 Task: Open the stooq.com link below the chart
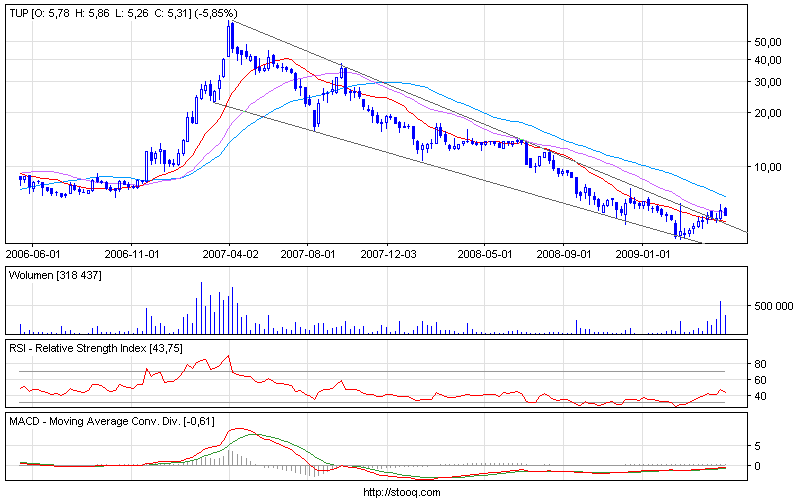click(400, 492)
